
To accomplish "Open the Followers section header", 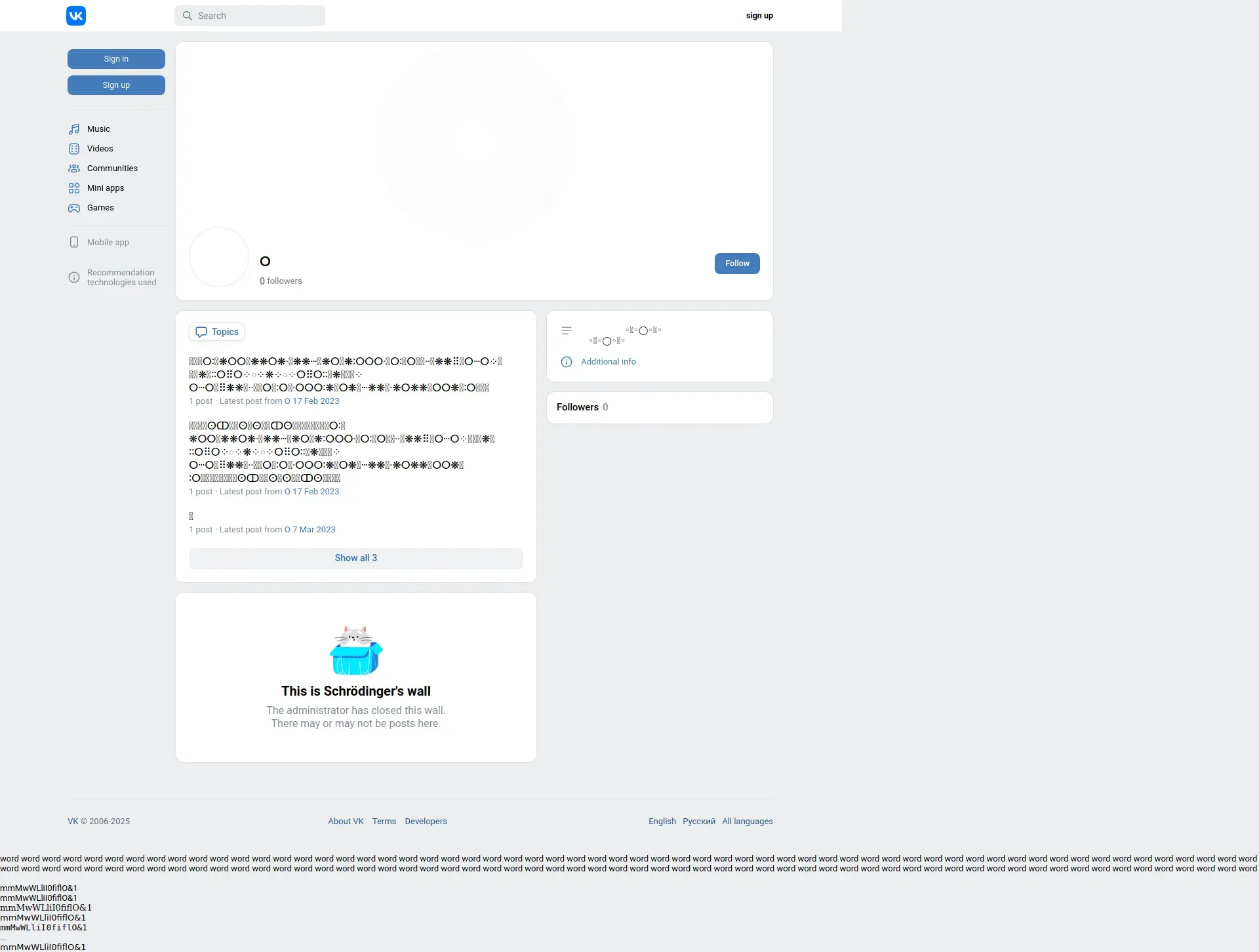I will [x=578, y=407].
